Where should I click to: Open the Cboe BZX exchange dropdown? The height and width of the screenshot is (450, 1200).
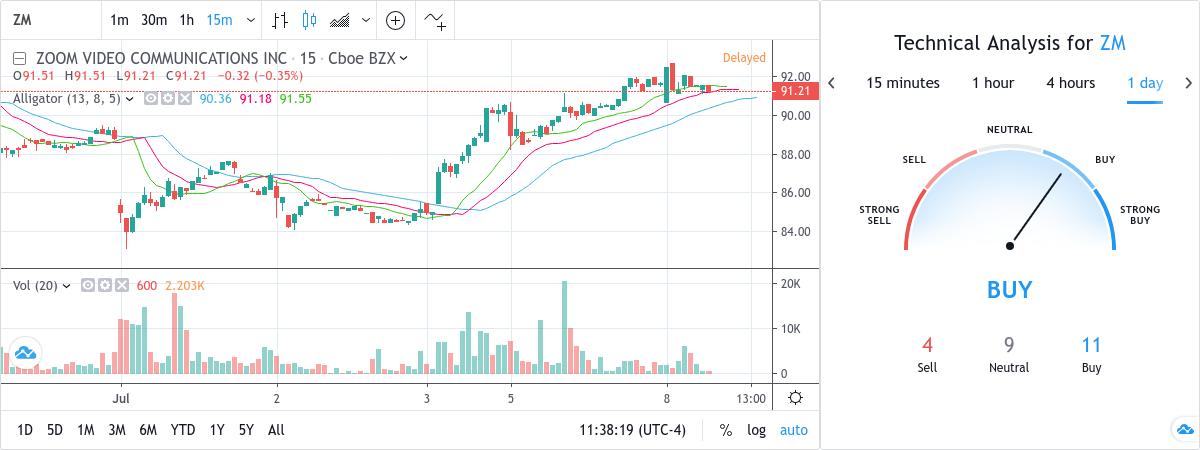click(x=371, y=58)
